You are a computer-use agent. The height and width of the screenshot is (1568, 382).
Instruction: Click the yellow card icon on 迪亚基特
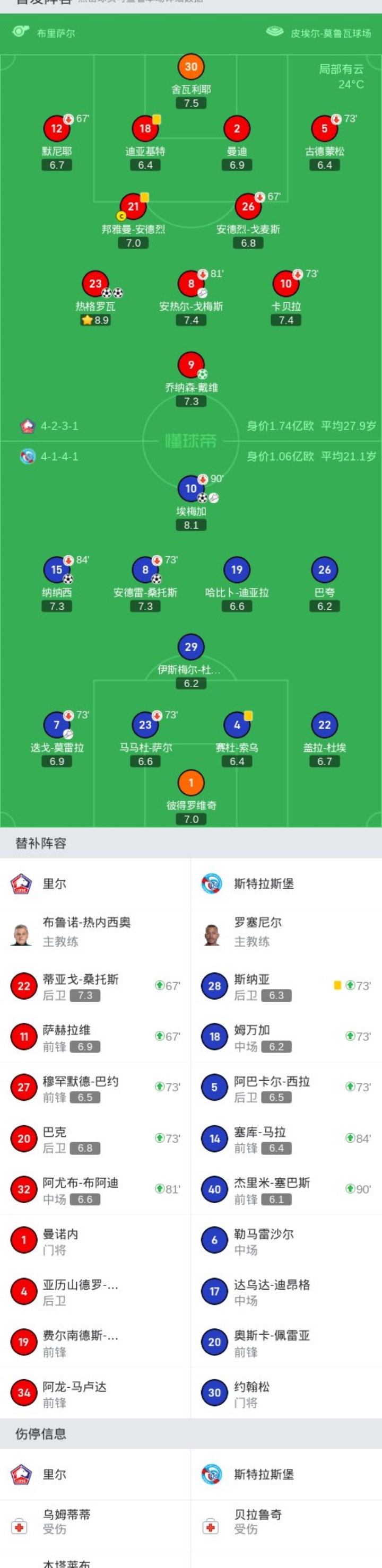158,120
